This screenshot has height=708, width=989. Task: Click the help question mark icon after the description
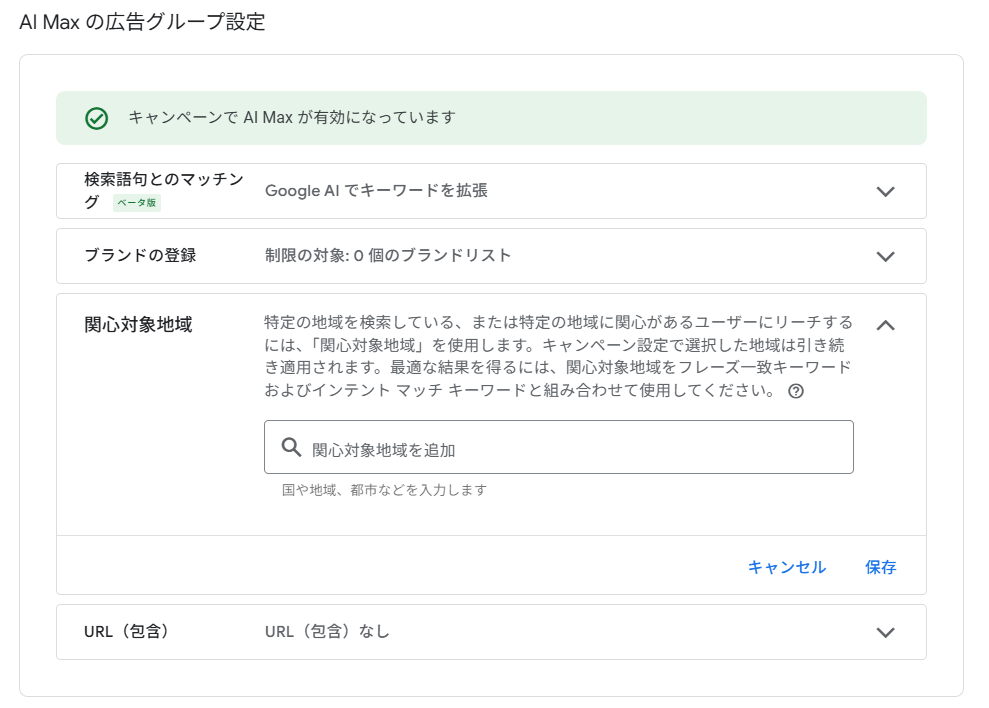click(x=796, y=391)
